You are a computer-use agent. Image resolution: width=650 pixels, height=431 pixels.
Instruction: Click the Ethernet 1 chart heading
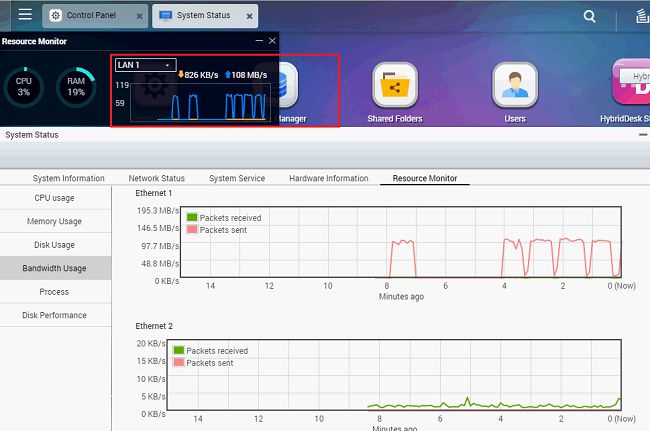[153, 193]
